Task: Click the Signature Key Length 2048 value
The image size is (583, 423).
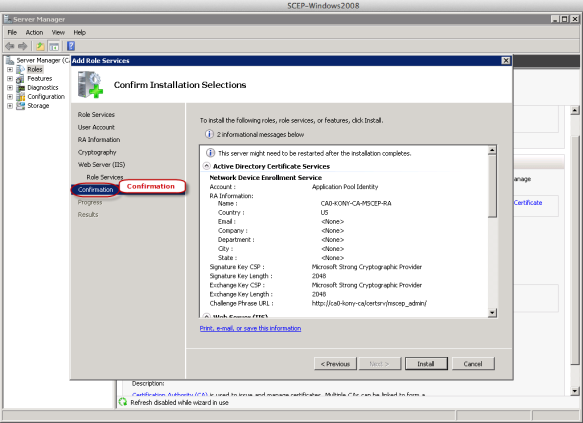Action: tap(319, 276)
